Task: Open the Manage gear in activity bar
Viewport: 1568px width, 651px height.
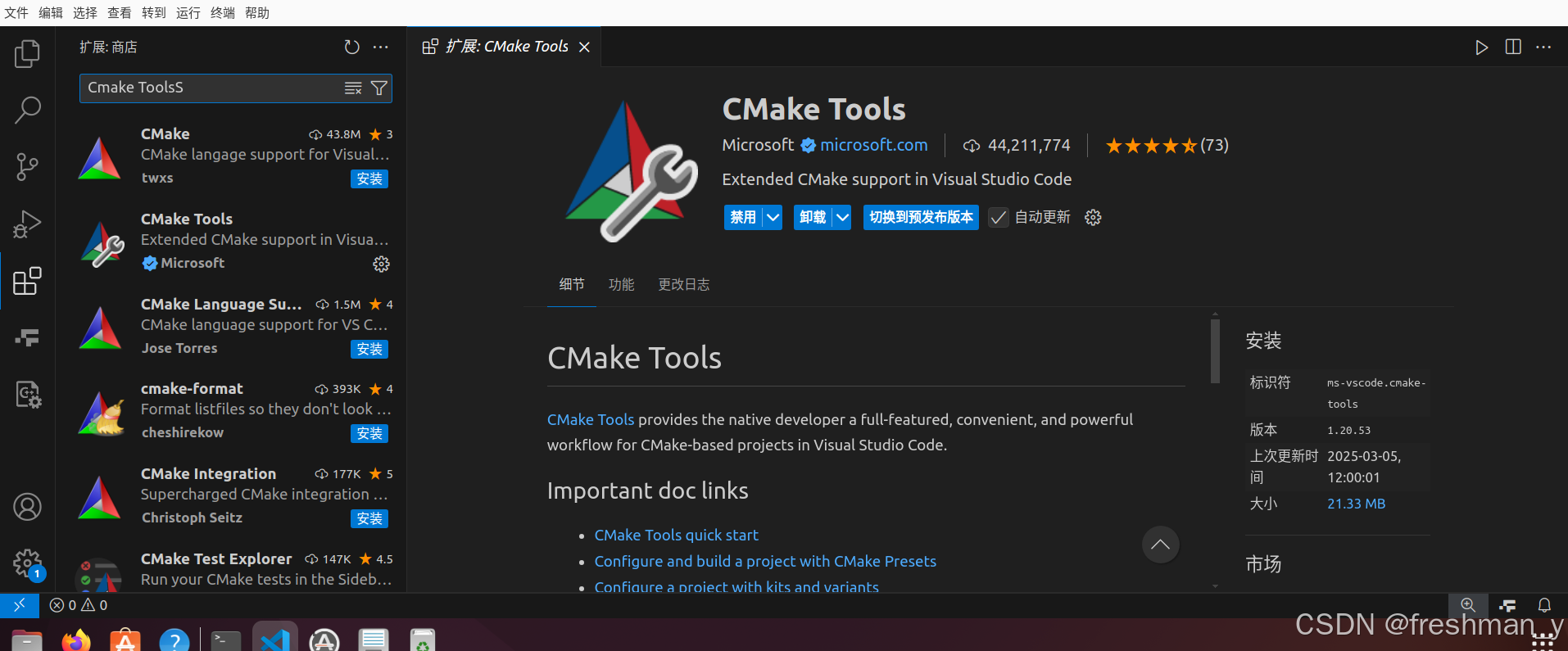Action: [x=27, y=563]
